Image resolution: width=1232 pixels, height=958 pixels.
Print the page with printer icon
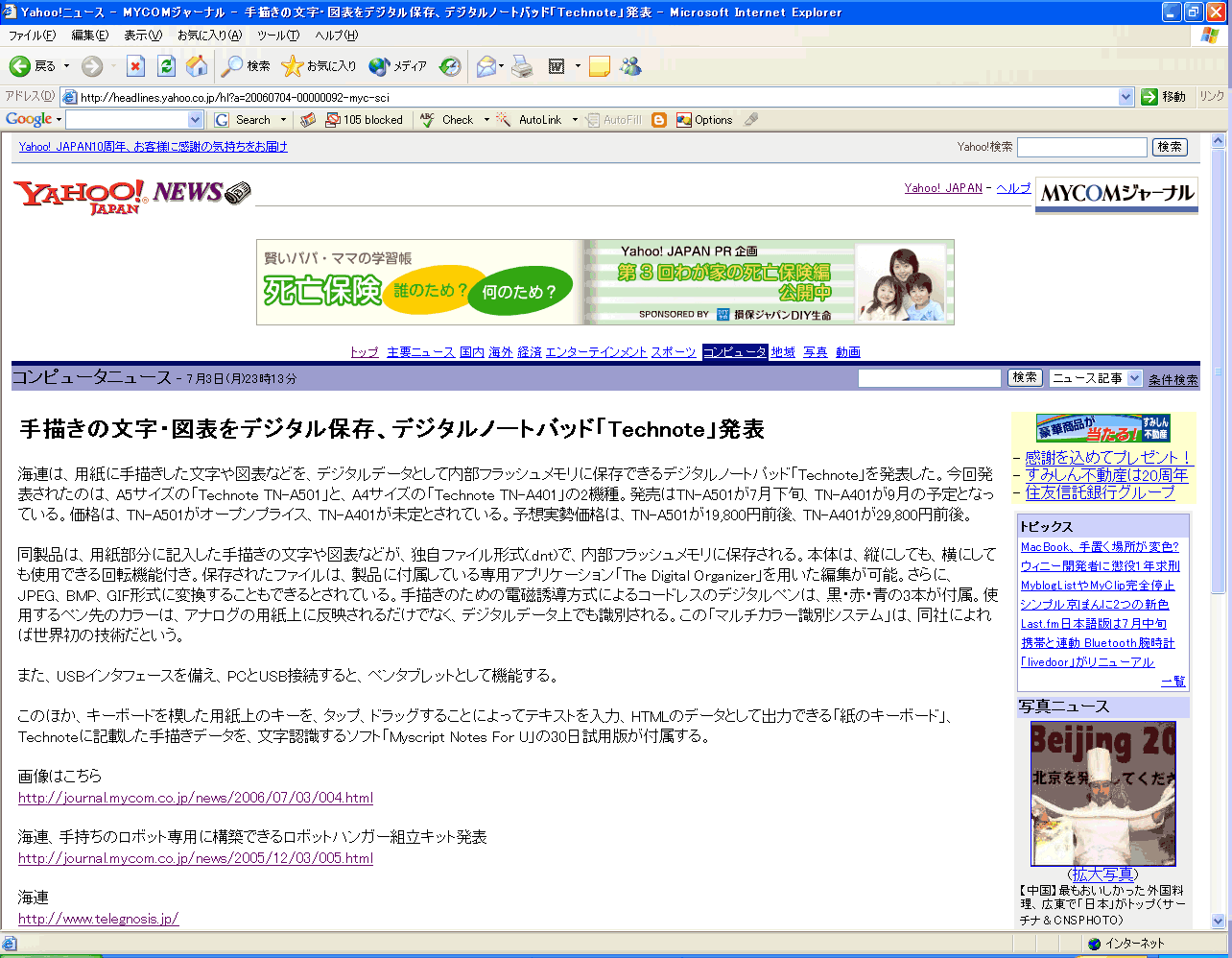click(522, 66)
